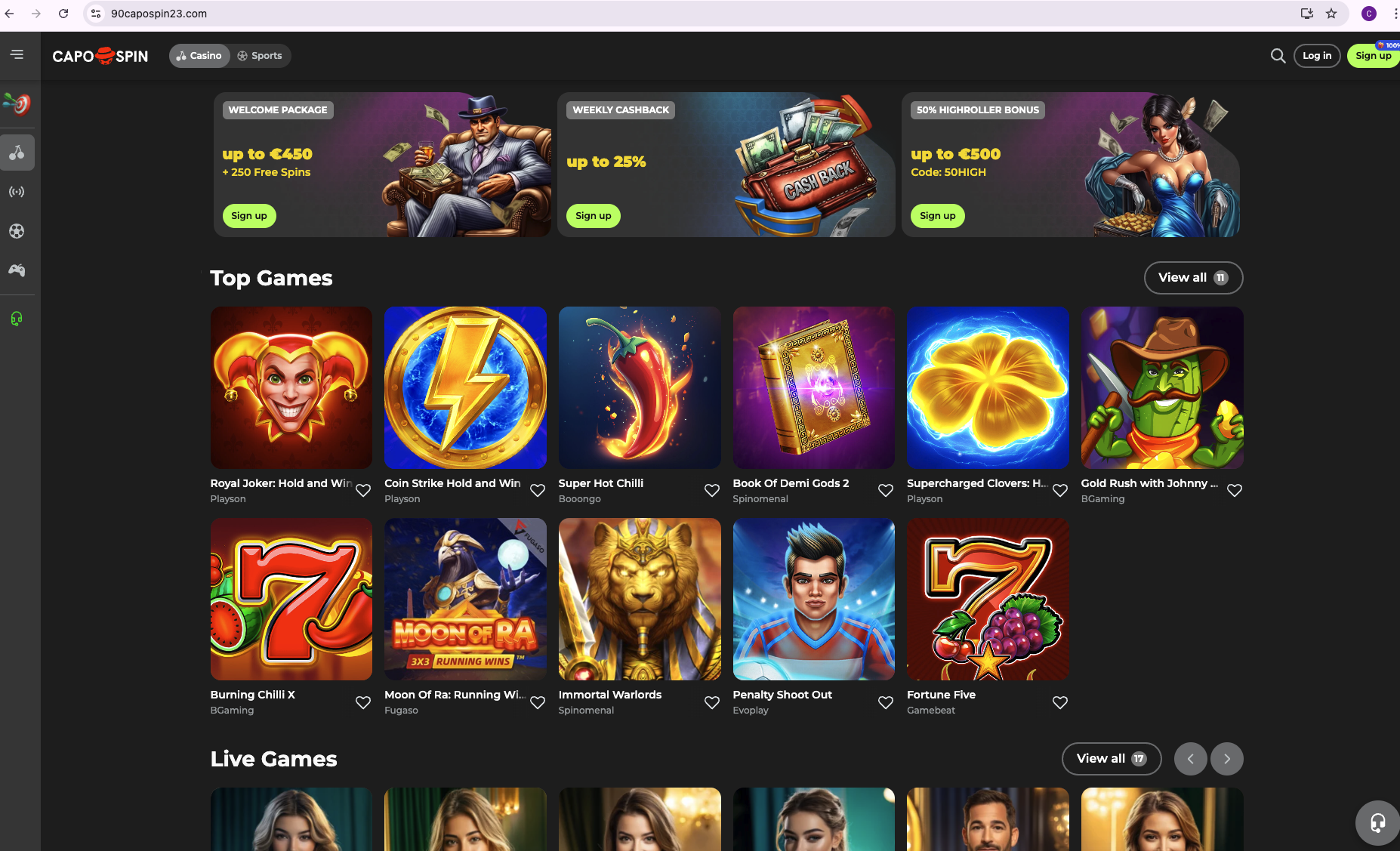Favorite Royal Joker: Hold and Win
Image resolution: width=1400 pixels, height=851 pixels.
point(363,491)
